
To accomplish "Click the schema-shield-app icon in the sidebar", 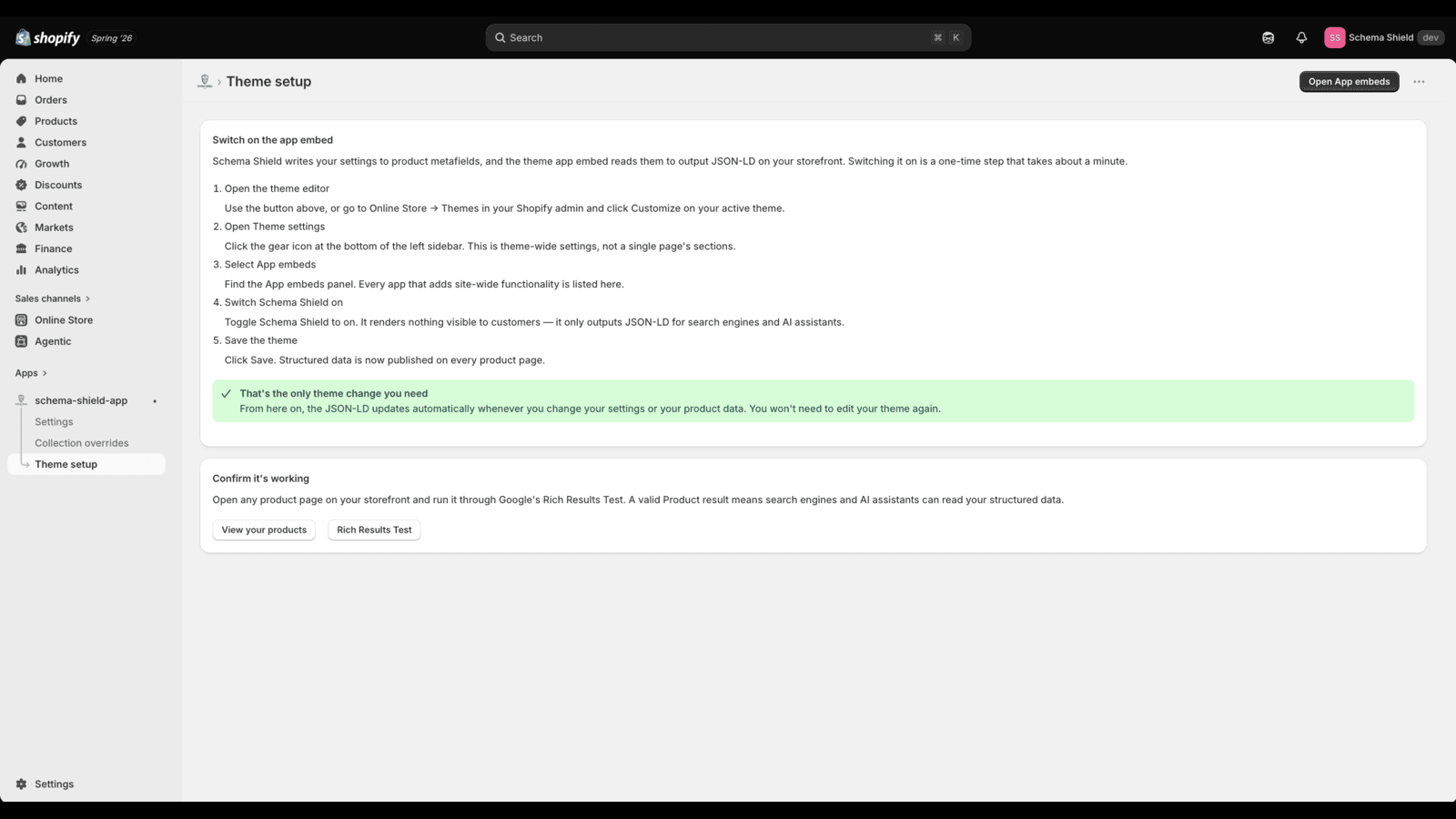I will click(x=21, y=400).
